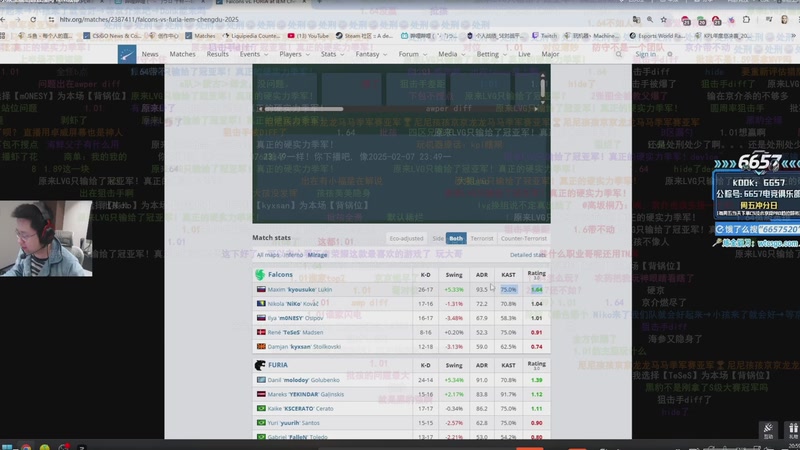
Task: Open the News nav item
Action: click(x=150, y=54)
